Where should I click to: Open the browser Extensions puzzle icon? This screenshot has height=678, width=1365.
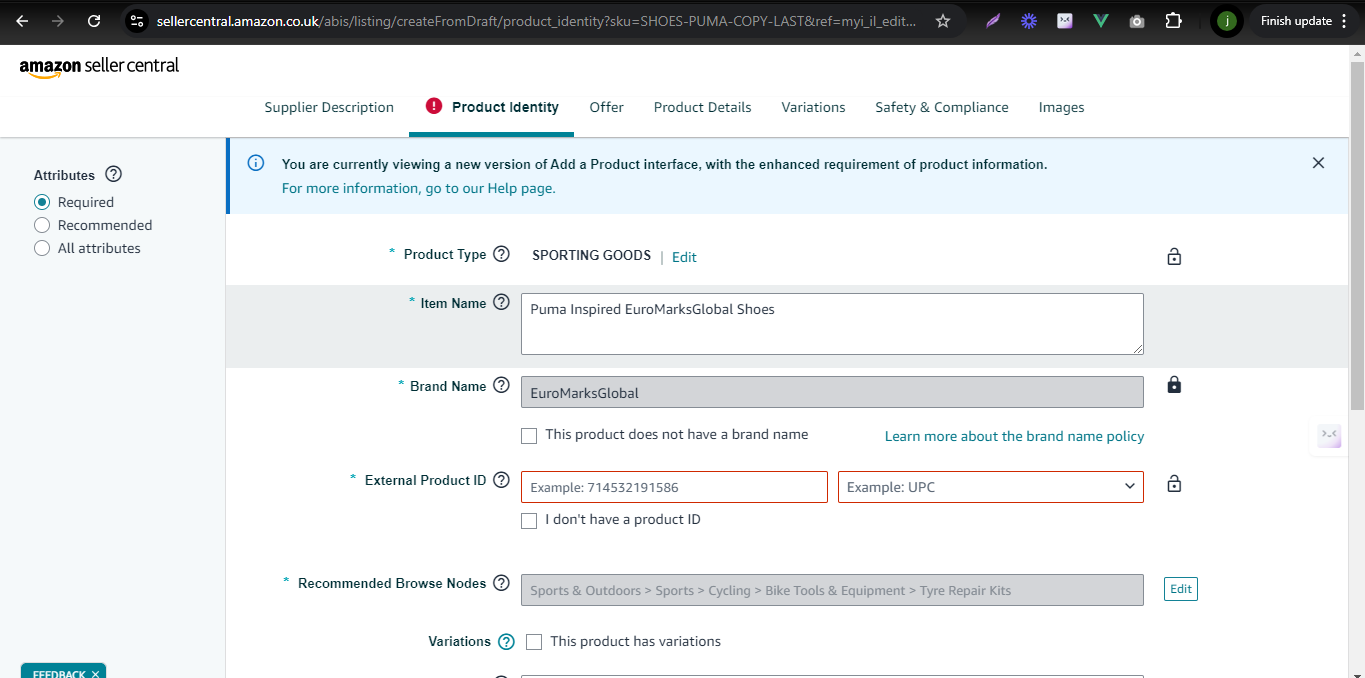1173,21
